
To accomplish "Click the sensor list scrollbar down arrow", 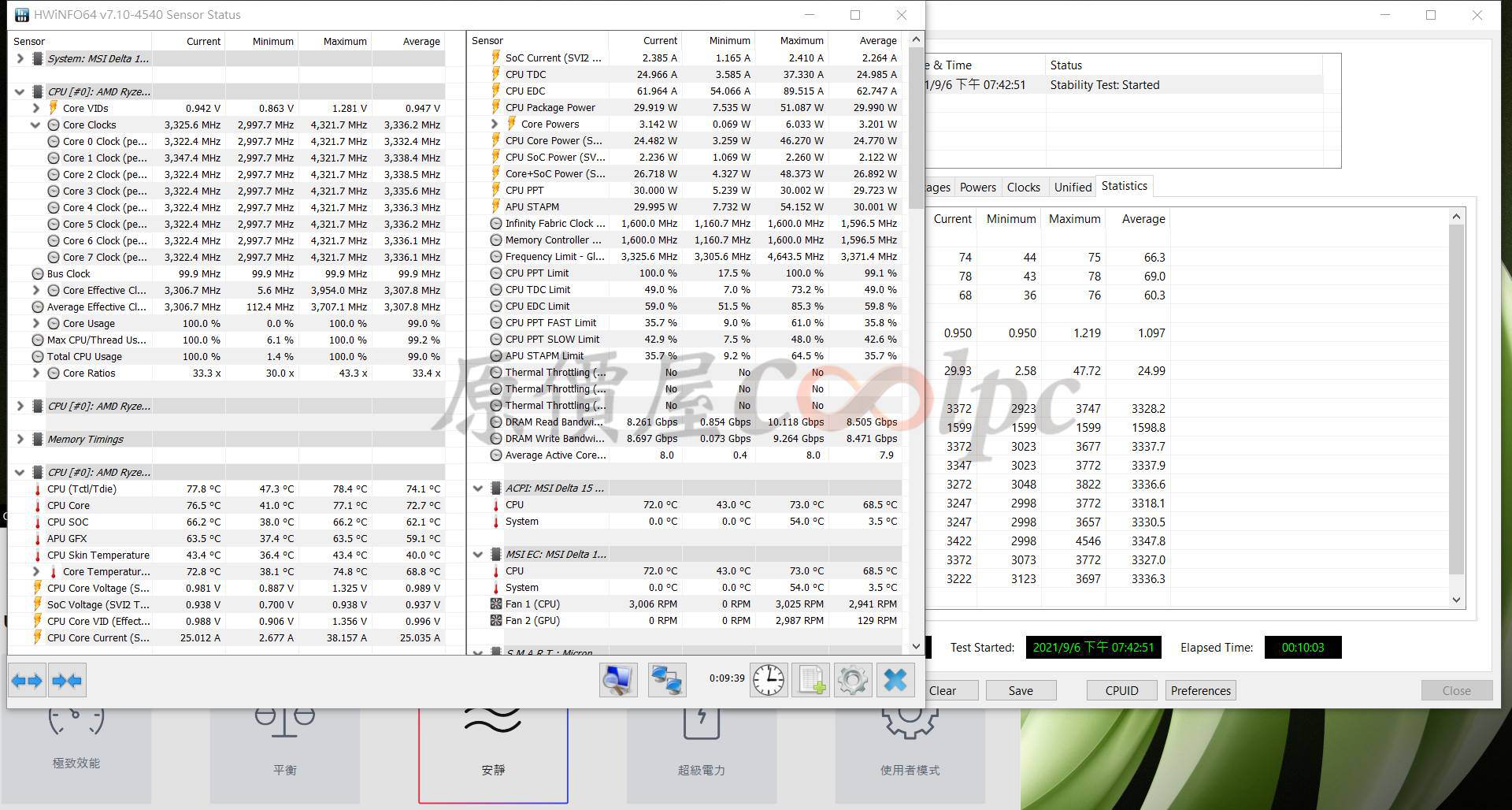I will pyautogui.click(x=915, y=646).
